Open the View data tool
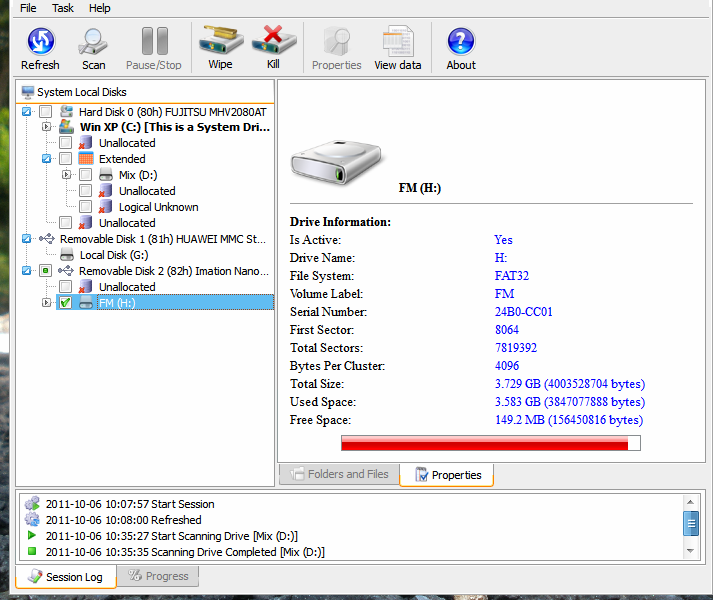This screenshot has width=713, height=600. (x=398, y=41)
